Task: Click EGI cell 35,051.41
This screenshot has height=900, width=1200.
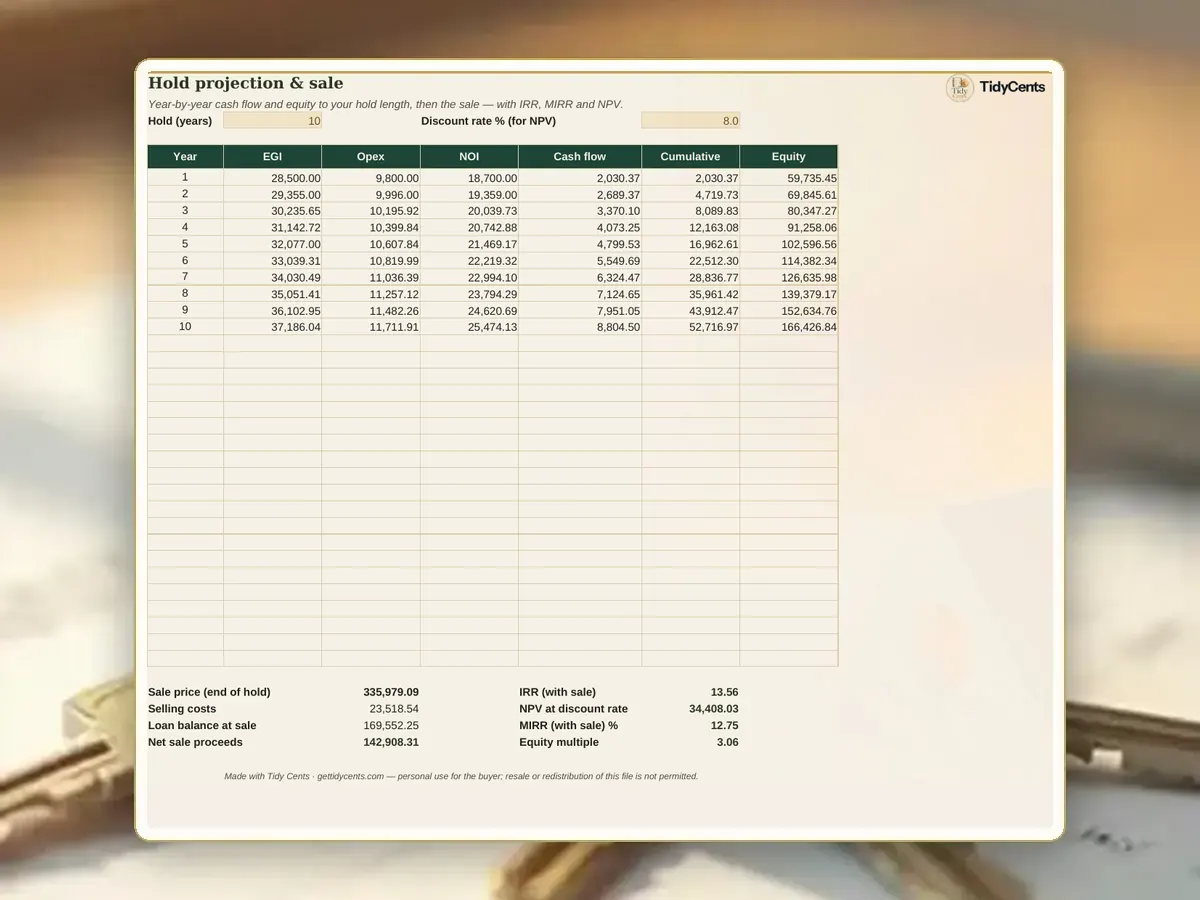Action: 272,294
